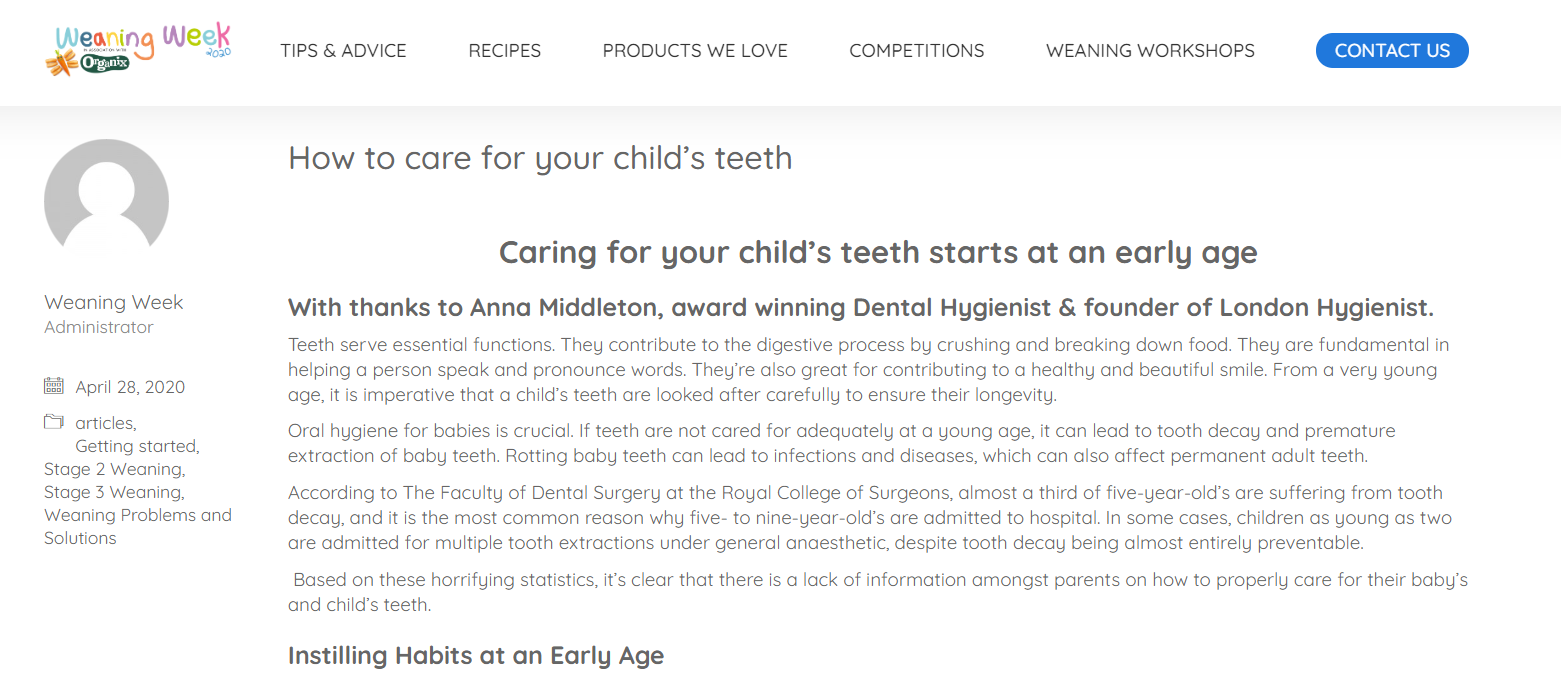Open the Getting started category

[x=137, y=446]
